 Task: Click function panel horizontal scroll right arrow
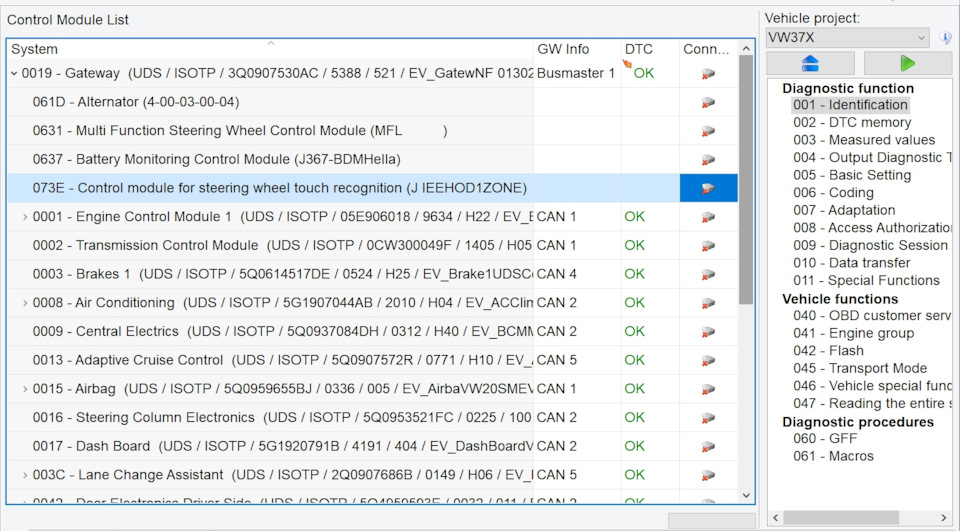point(944,518)
